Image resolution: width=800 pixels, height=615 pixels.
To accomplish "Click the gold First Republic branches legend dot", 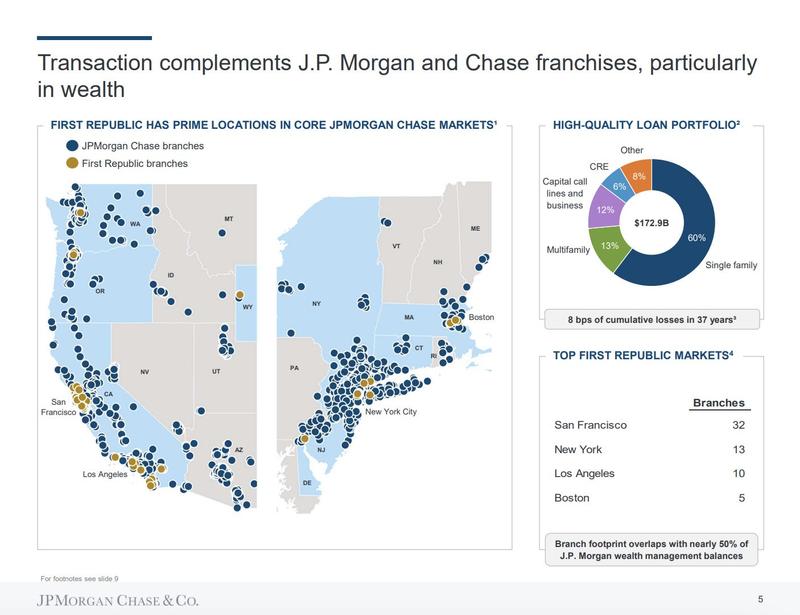I will tap(72, 163).
